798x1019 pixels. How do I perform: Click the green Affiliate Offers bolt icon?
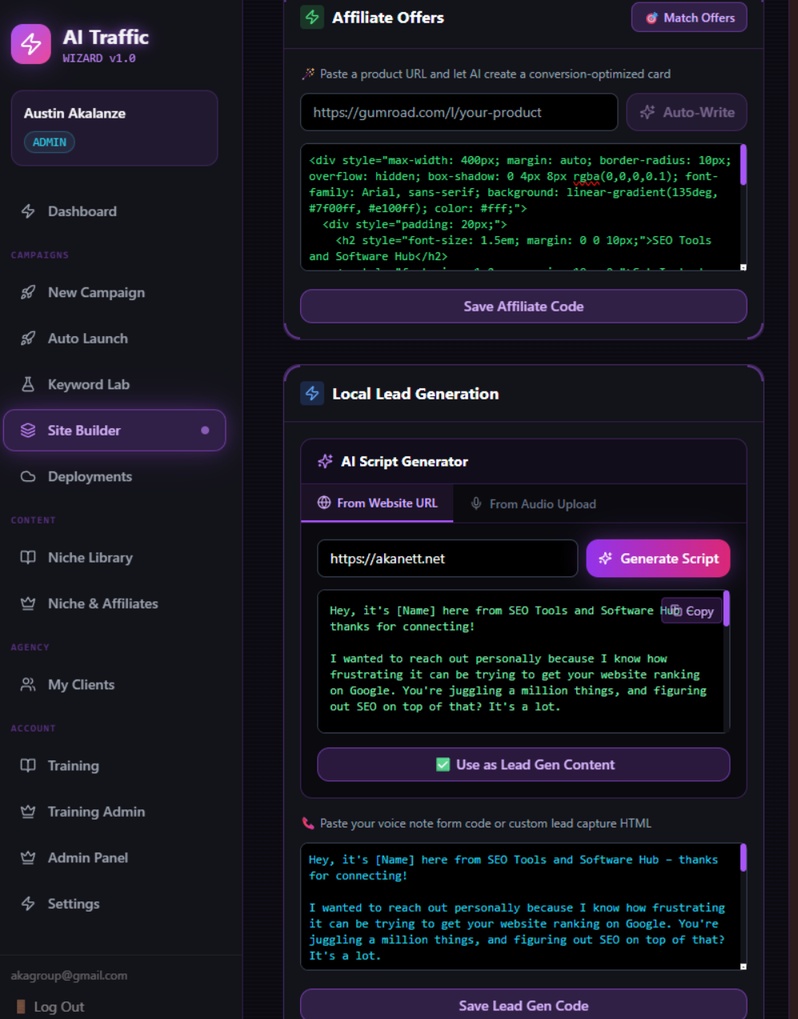(312, 18)
